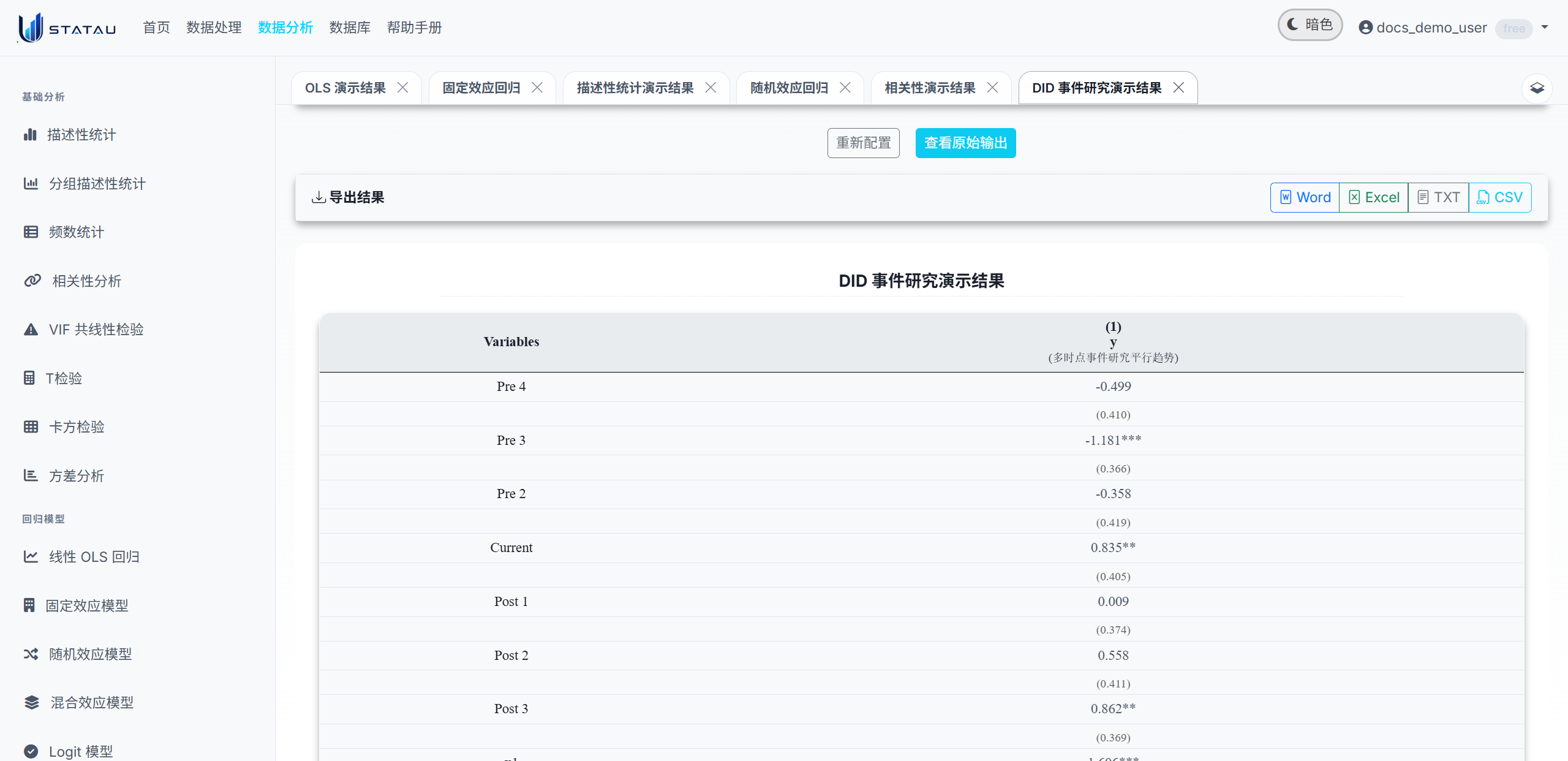Open the 帮助手册 menu
Image resolution: width=1568 pixels, height=761 pixels.
coord(414,28)
